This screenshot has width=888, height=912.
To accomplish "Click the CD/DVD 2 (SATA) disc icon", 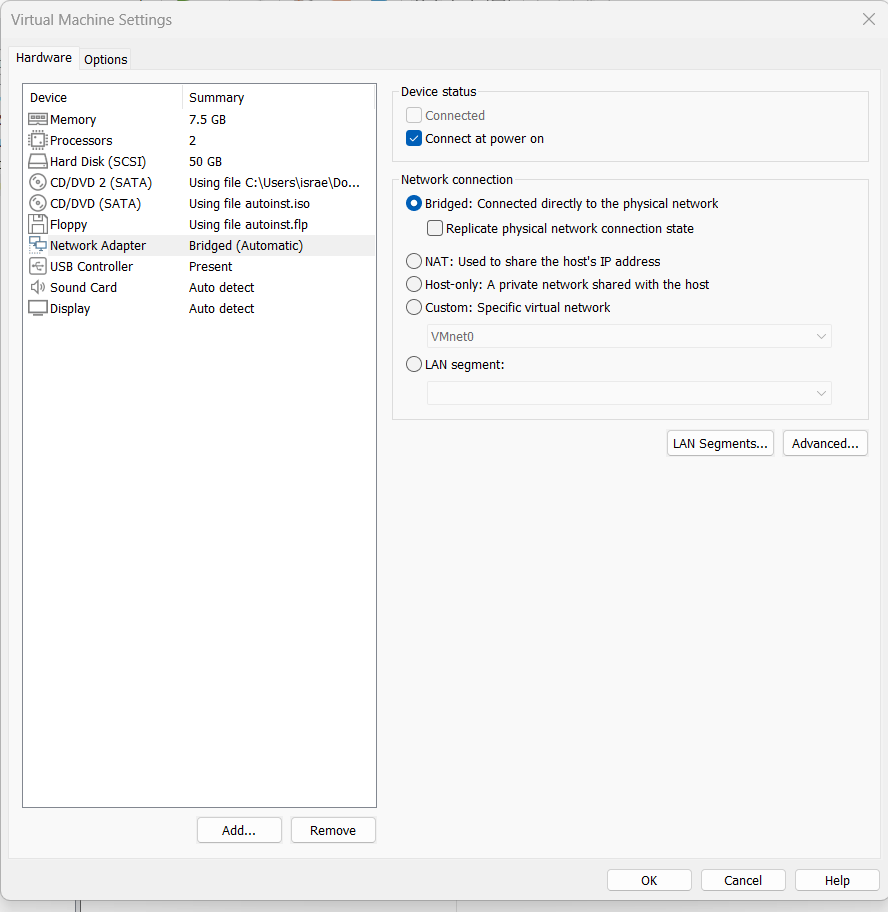I will [x=38, y=183].
